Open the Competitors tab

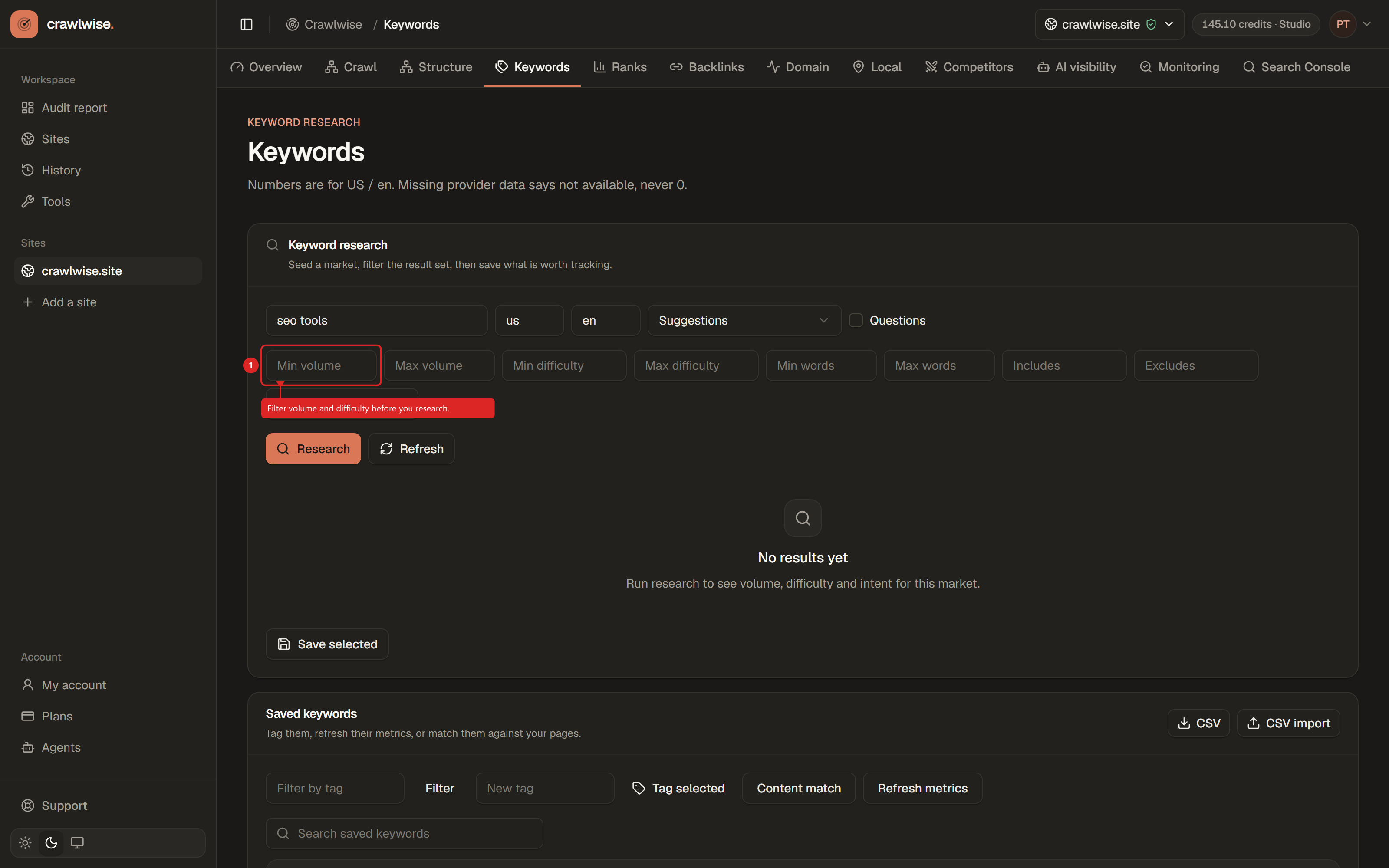pyautogui.click(x=969, y=67)
